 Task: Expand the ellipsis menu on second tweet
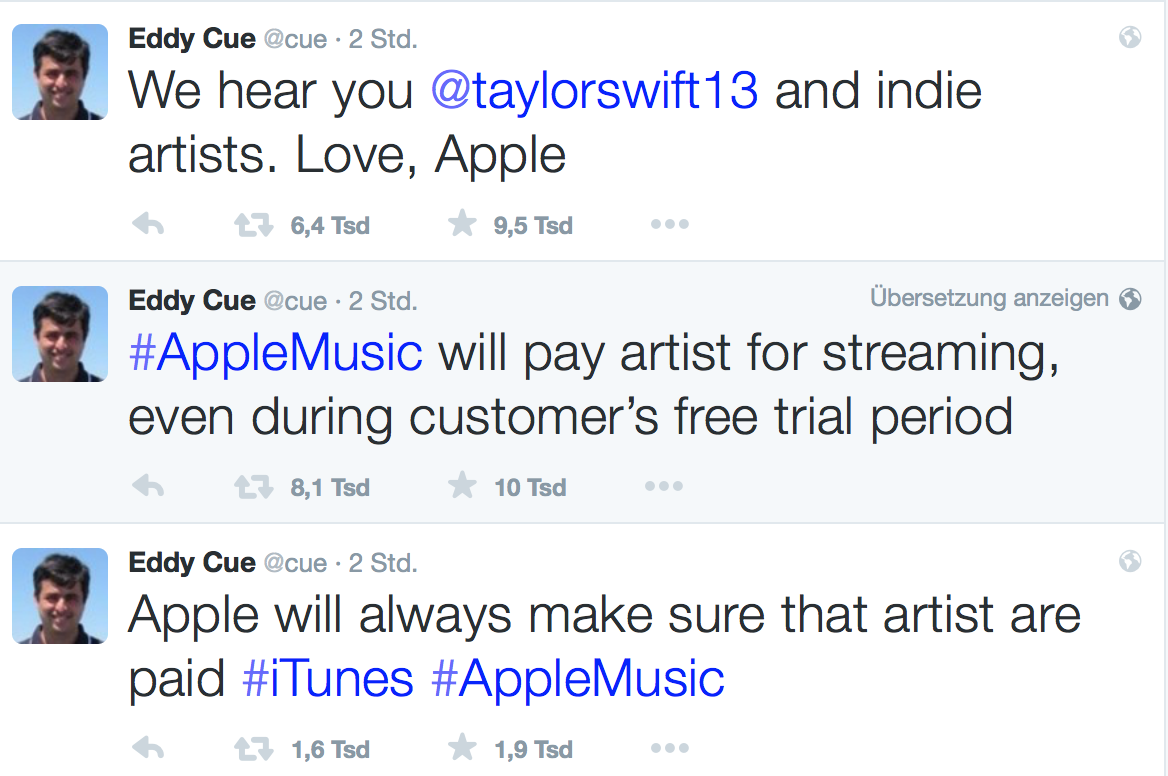[x=664, y=487]
